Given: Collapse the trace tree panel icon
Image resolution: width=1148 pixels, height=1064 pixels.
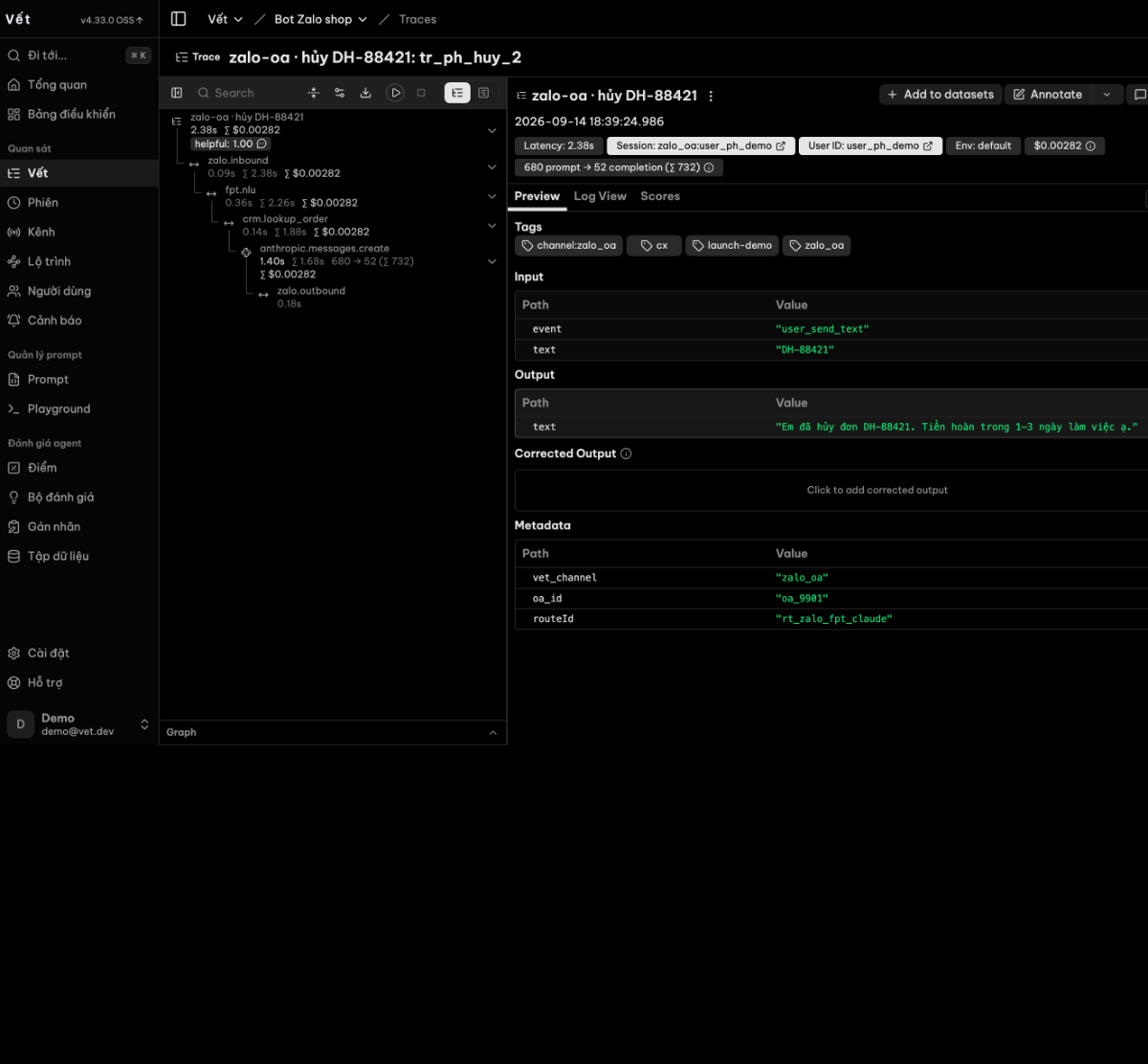Looking at the screenshot, I should 177,93.
